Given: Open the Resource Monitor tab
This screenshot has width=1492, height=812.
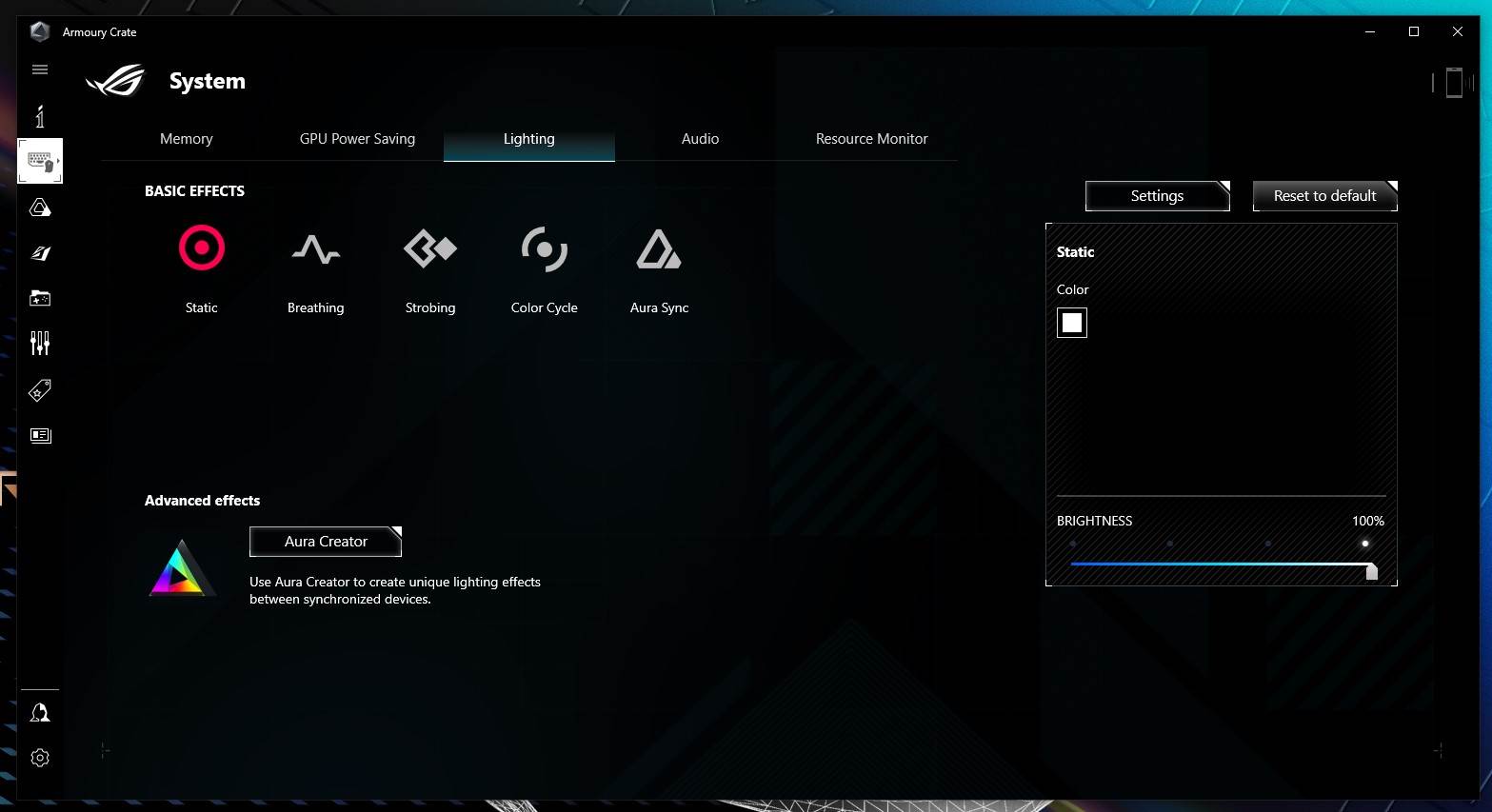Looking at the screenshot, I should 871,139.
